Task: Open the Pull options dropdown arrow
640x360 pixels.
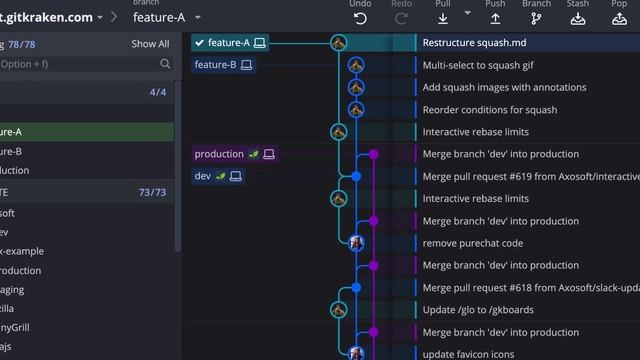Action: click(x=468, y=13)
